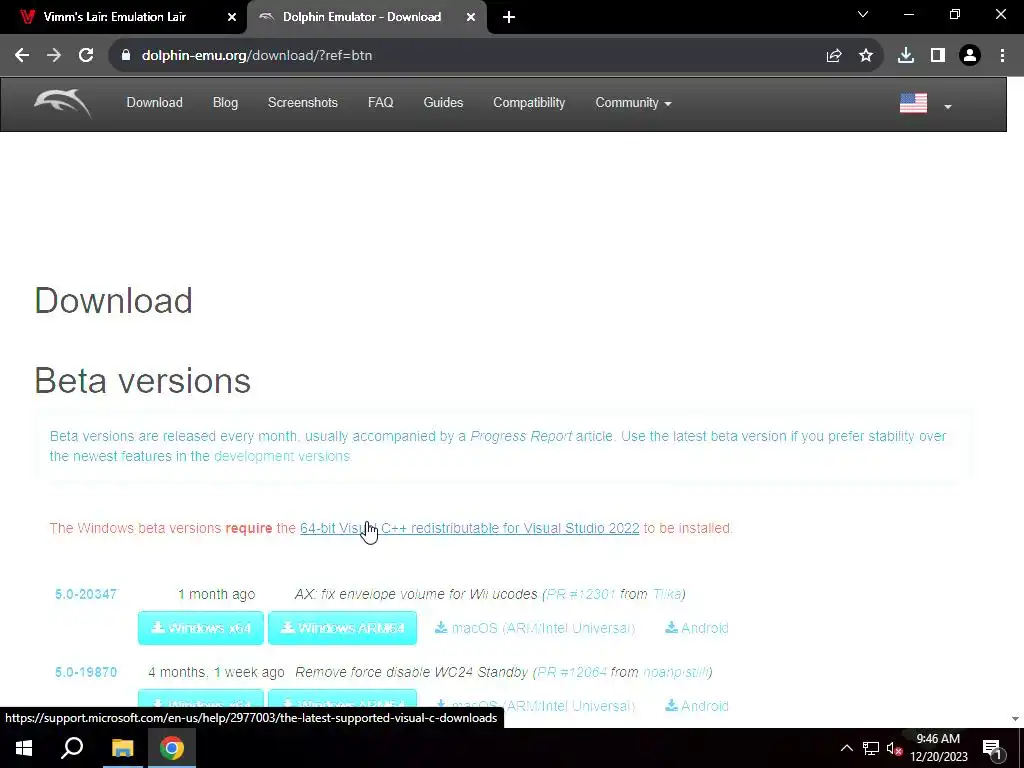Open Windows taskbar search

click(72, 748)
